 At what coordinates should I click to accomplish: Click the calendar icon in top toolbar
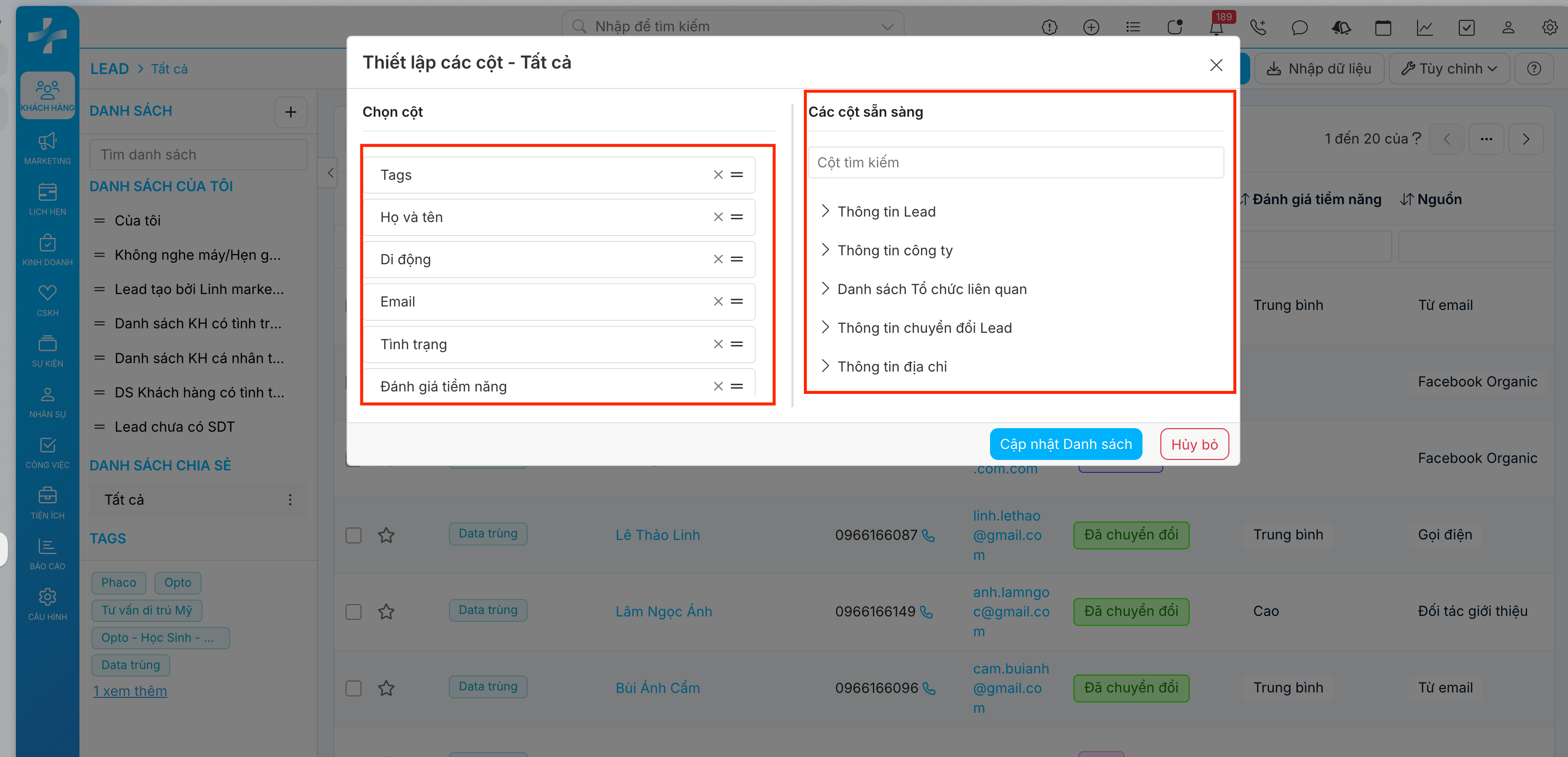click(1382, 27)
